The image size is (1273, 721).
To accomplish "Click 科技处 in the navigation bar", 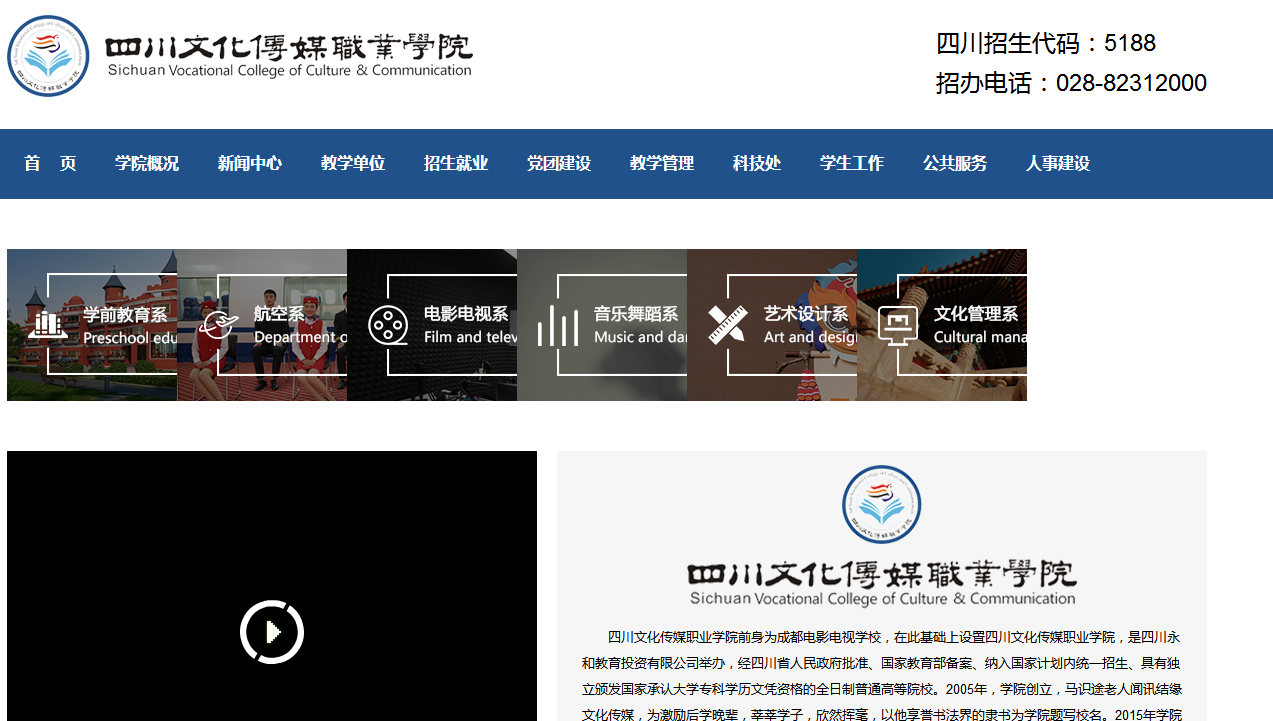I will pos(757,164).
